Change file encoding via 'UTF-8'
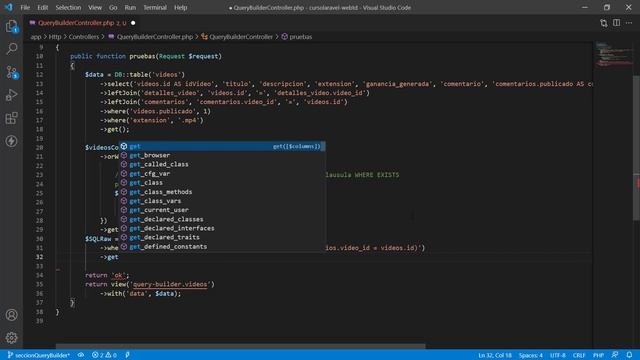640x360 pixels. pos(558,355)
